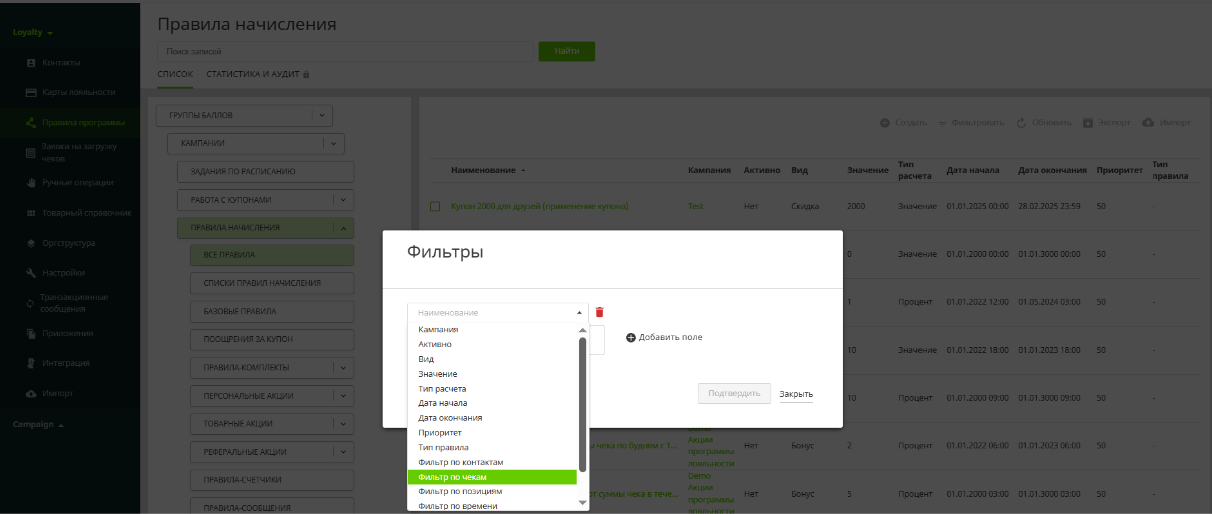Click the Поиск записей search field
This screenshot has height=514, width=1212.
pyautogui.click(x=344, y=51)
